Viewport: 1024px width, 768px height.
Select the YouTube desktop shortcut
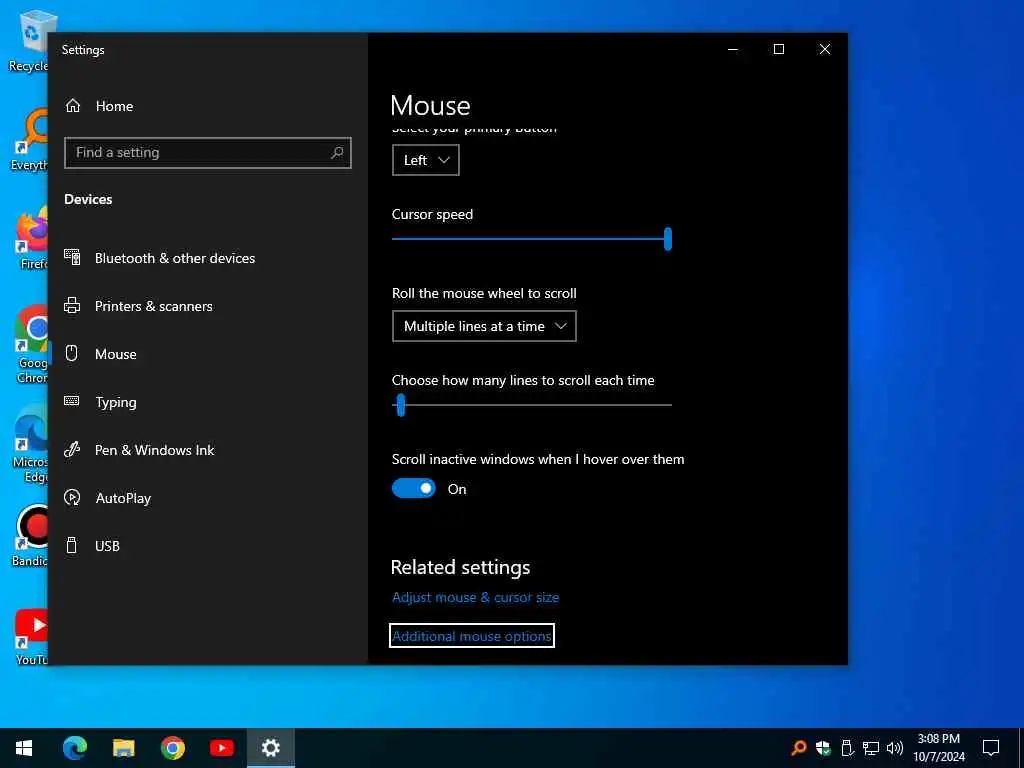point(31,637)
